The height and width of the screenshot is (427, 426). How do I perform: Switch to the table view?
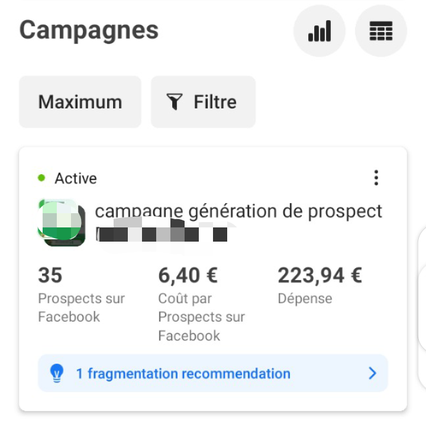tap(381, 31)
